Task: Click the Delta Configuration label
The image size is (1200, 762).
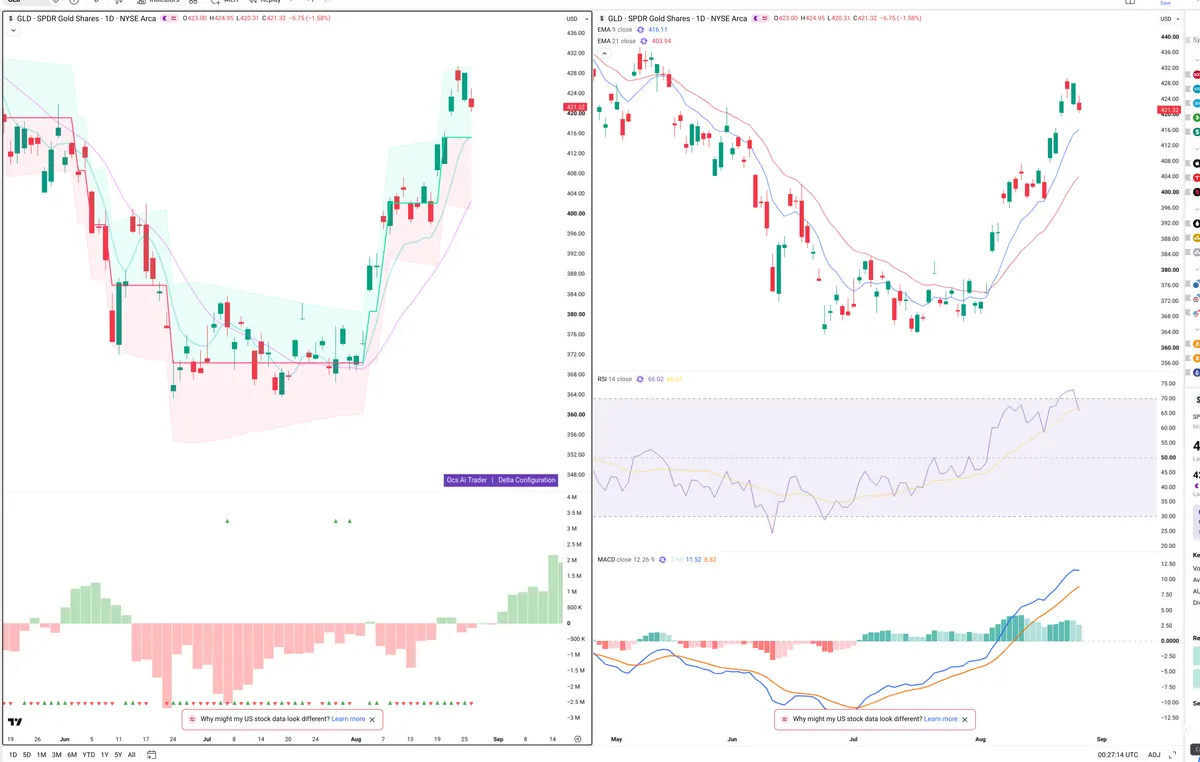Action: [x=526, y=480]
